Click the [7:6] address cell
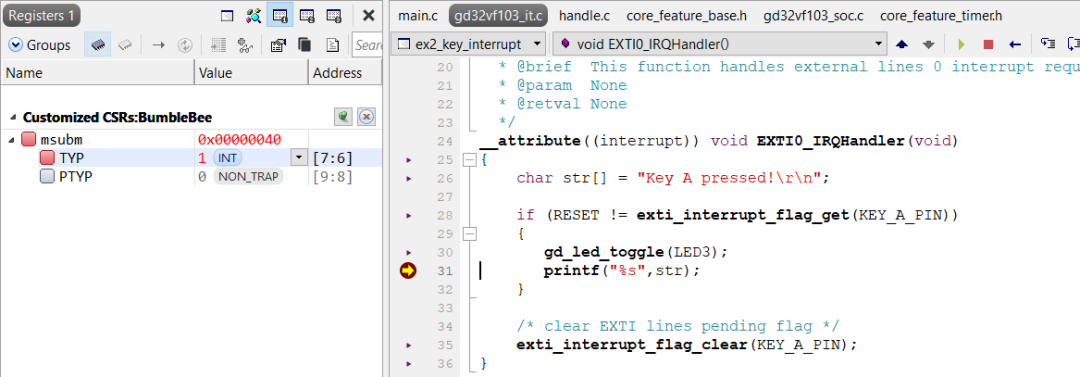The image size is (1080, 377). pyautogui.click(x=333, y=159)
